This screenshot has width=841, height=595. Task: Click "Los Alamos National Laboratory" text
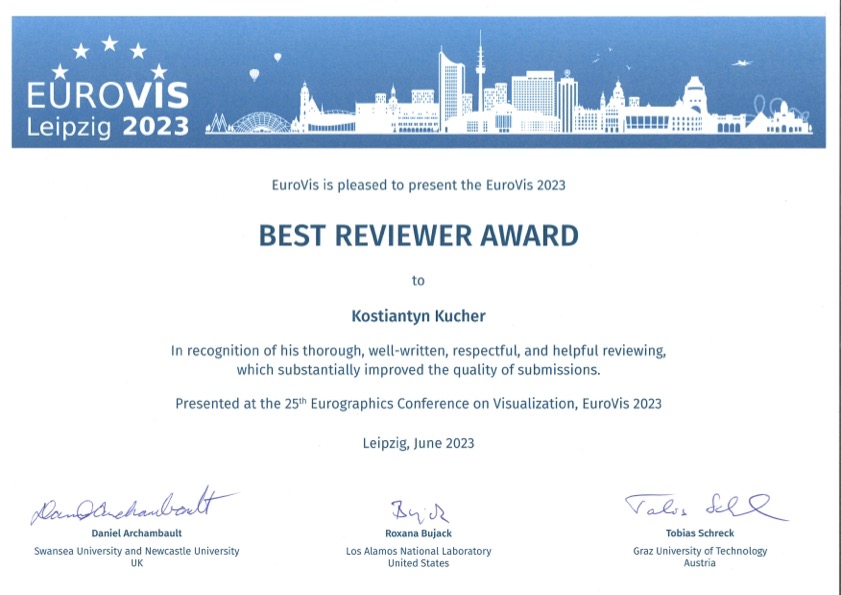pyautogui.click(x=418, y=551)
